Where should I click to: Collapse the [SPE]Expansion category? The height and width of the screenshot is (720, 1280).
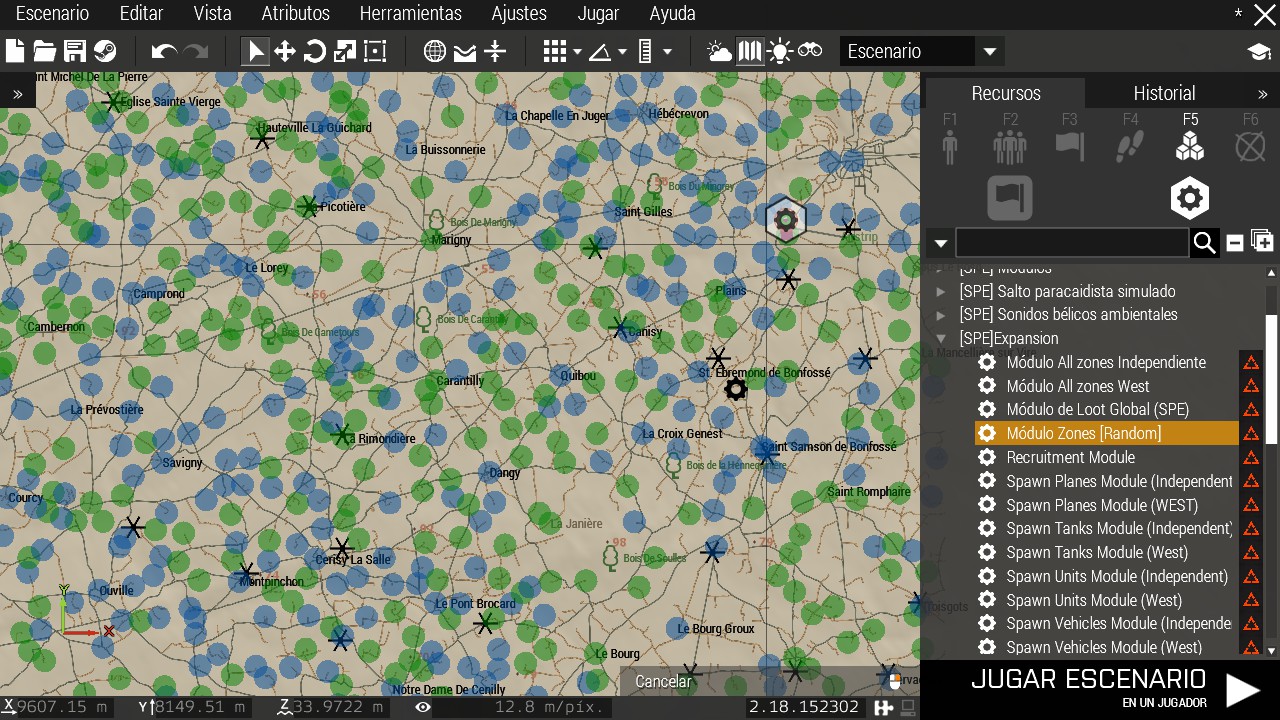pos(940,339)
